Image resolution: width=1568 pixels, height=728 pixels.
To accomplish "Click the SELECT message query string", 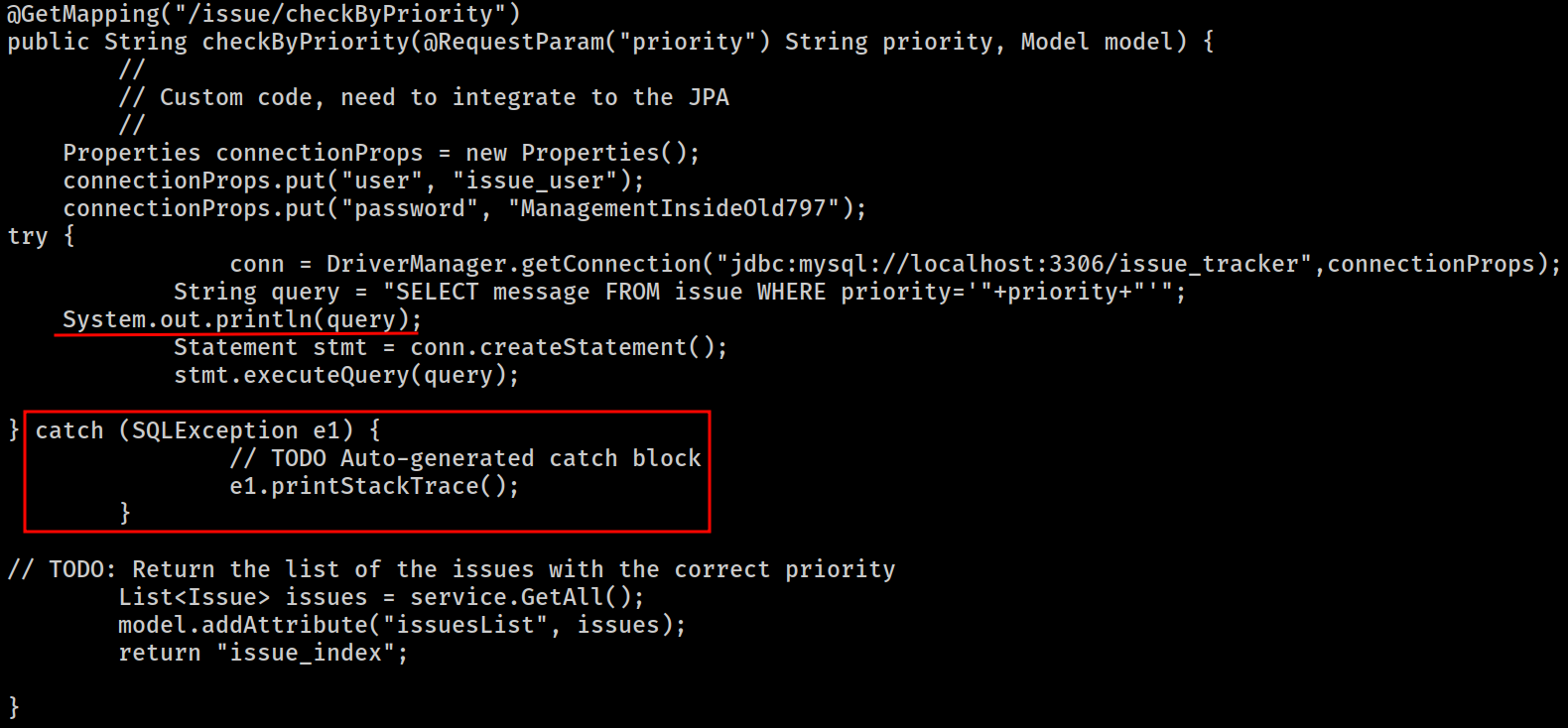I will coord(778,292).
